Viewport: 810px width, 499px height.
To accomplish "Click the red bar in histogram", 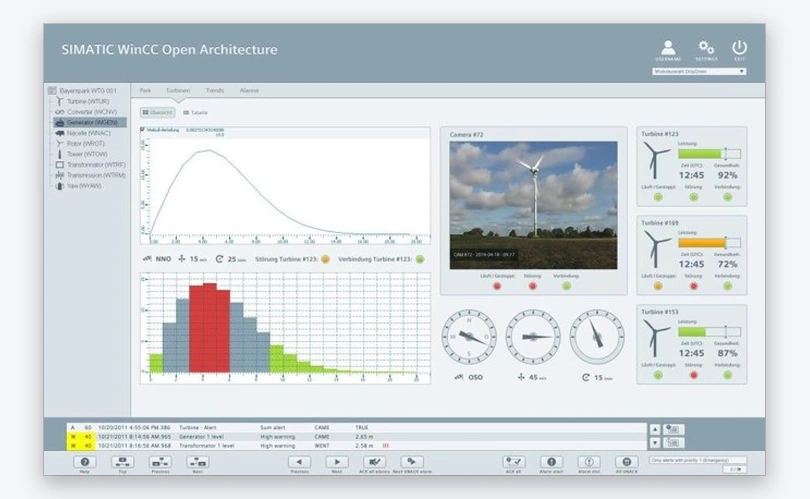I will pos(209,328).
